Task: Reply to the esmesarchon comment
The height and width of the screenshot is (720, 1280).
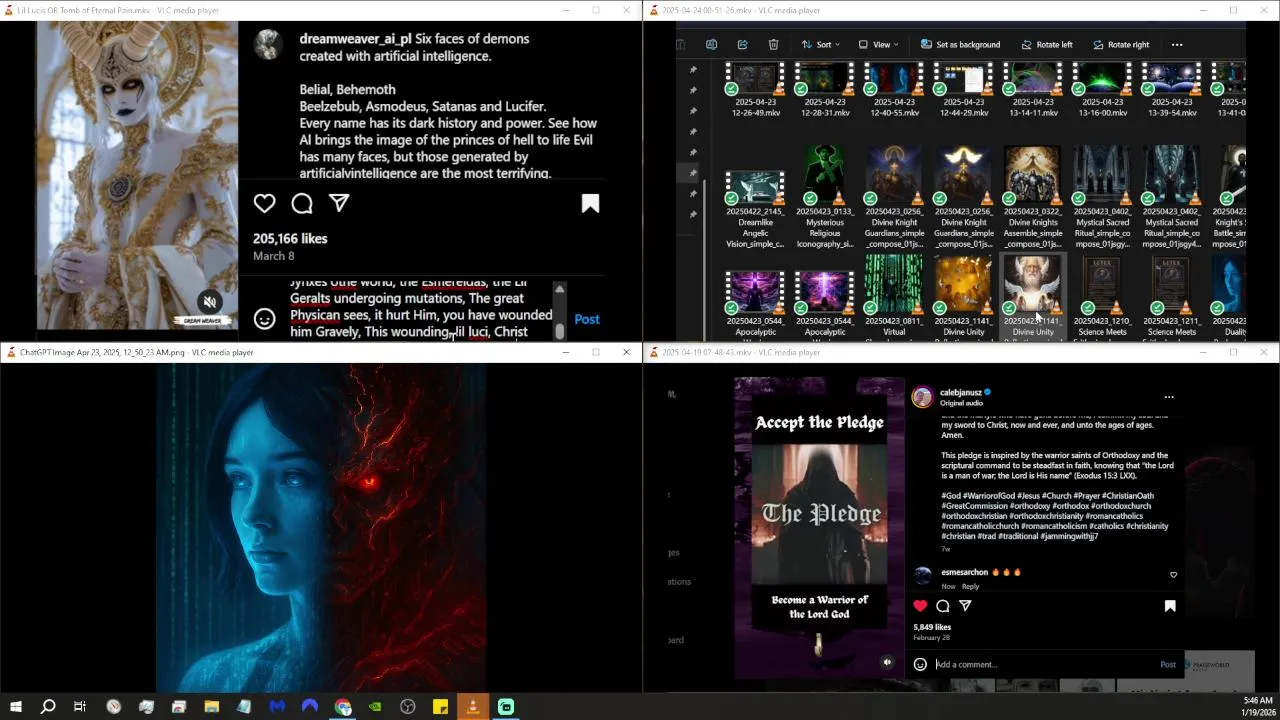Action: pos(970,587)
